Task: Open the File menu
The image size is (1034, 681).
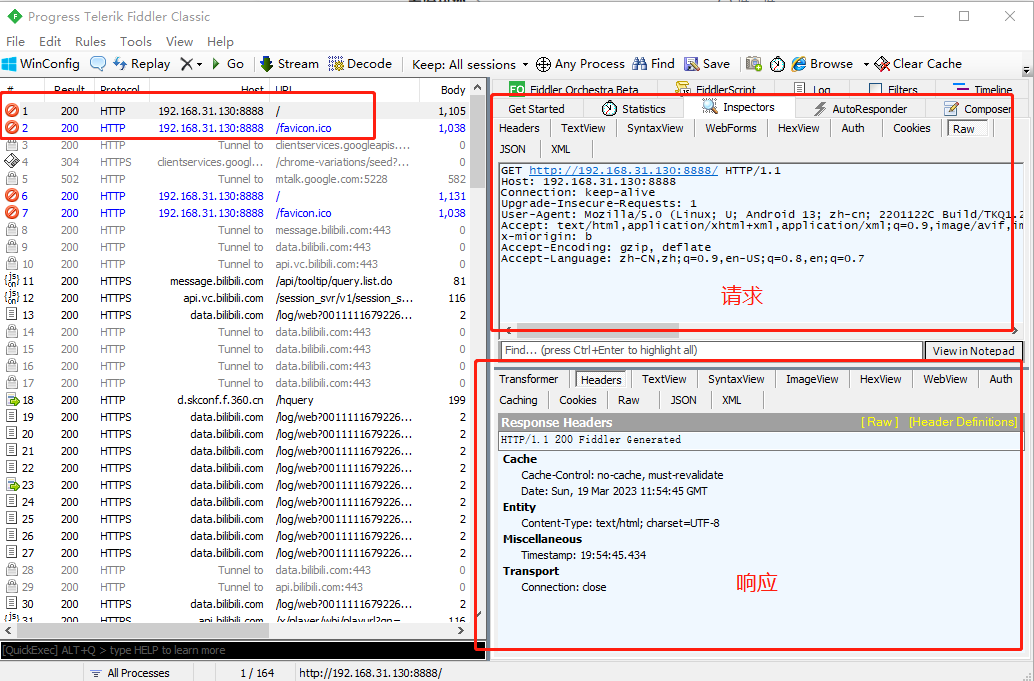Action: point(15,42)
